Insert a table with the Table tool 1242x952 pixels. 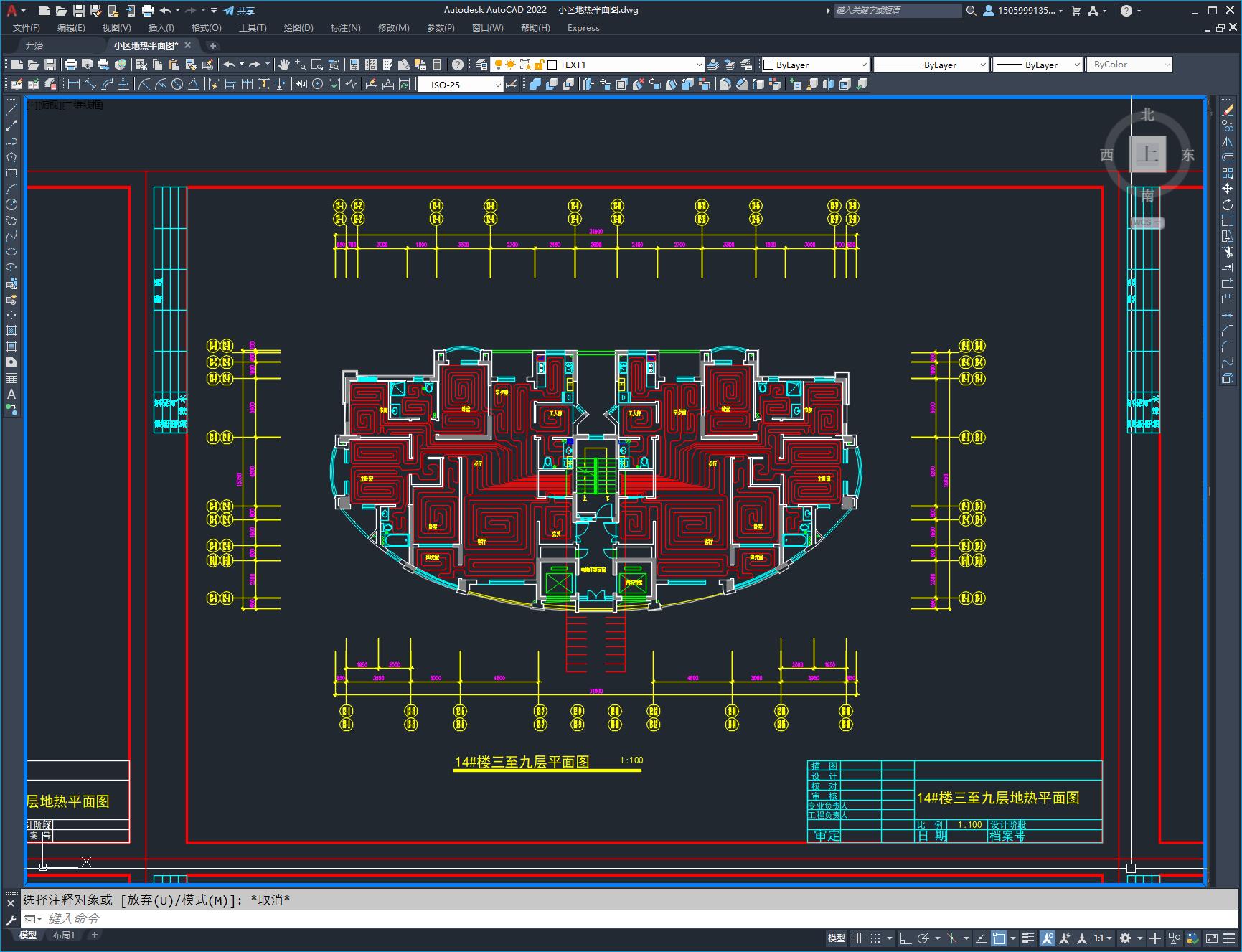coord(11,378)
